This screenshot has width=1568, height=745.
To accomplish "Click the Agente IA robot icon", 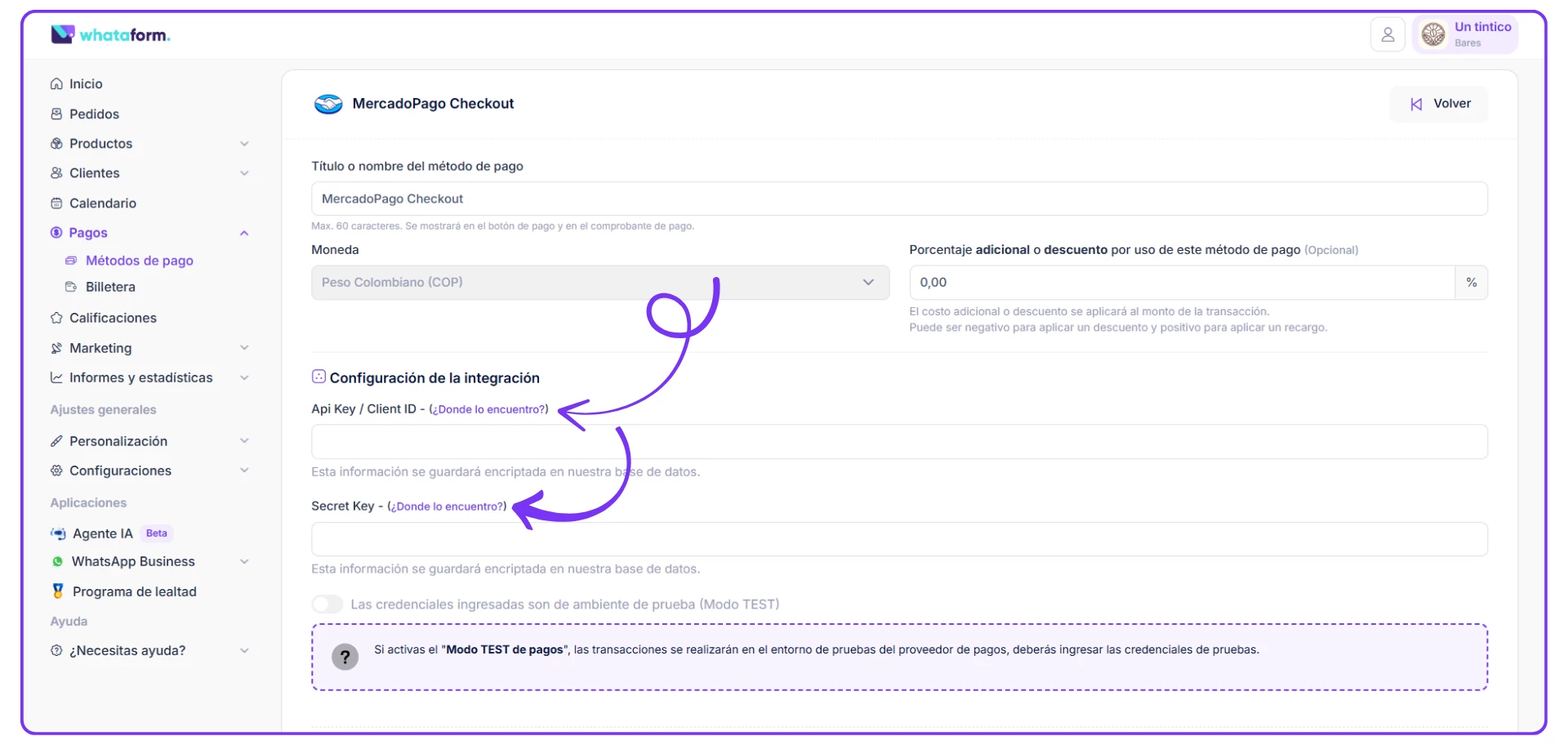I will click(58, 533).
